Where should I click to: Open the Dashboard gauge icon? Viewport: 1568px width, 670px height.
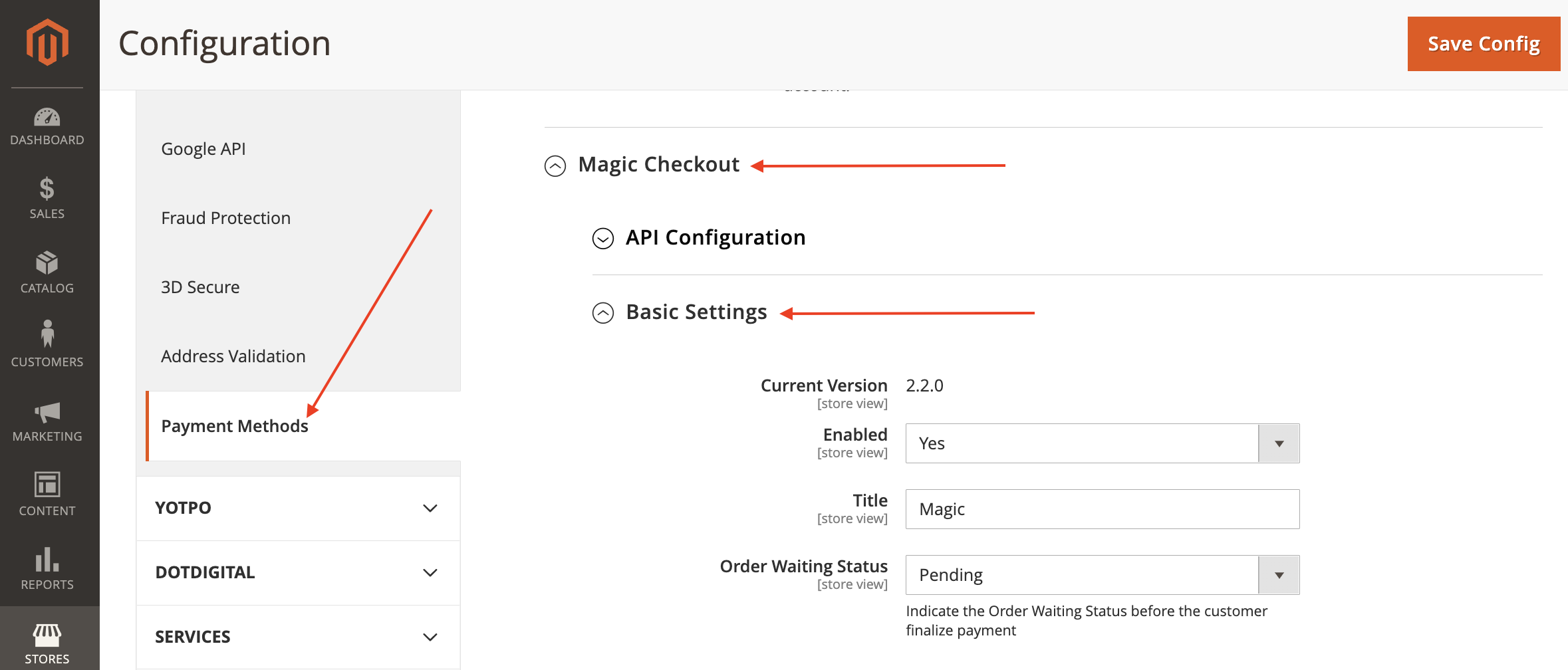47,118
